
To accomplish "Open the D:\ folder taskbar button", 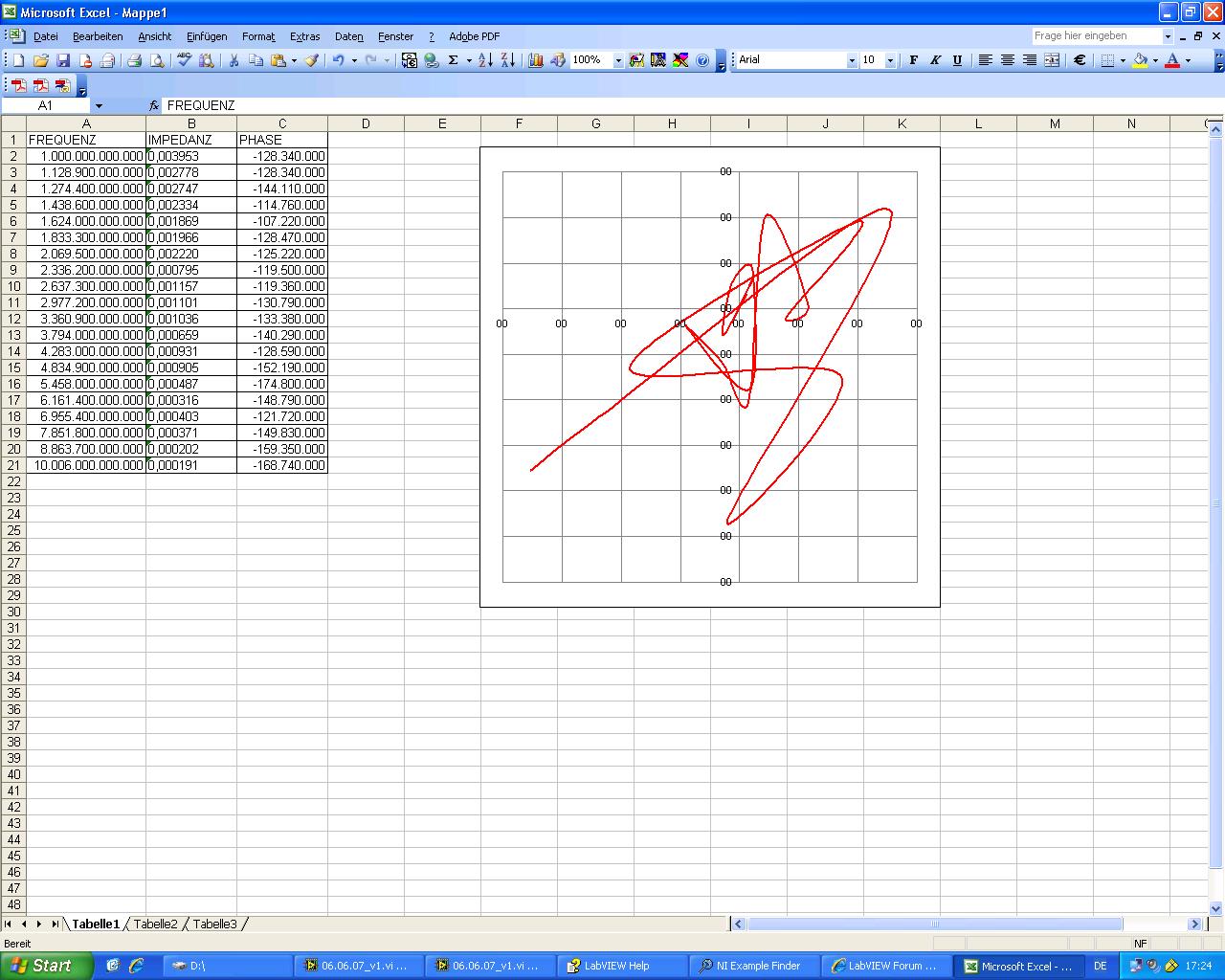I will (x=227, y=966).
